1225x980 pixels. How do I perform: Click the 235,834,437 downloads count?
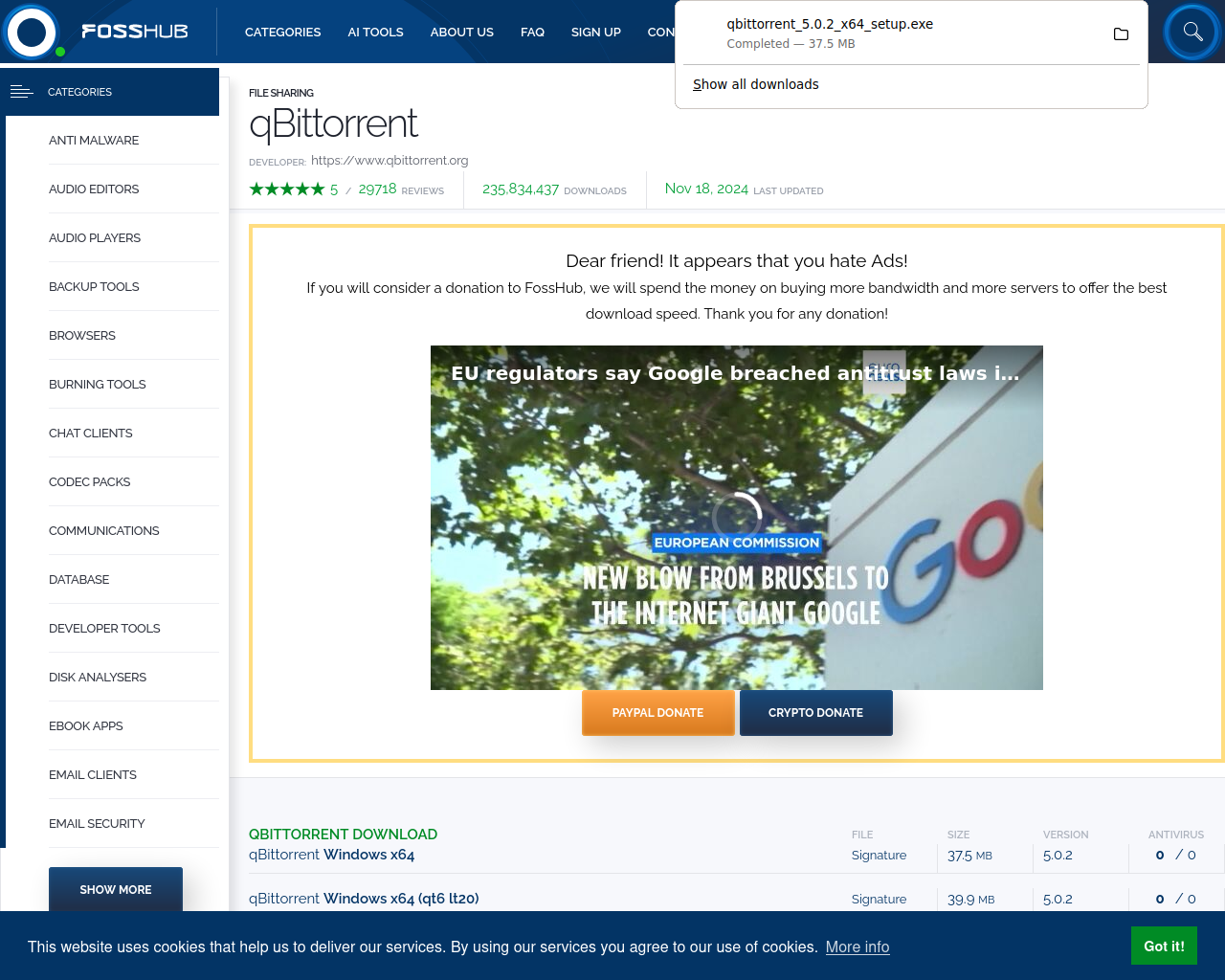[x=554, y=189]
